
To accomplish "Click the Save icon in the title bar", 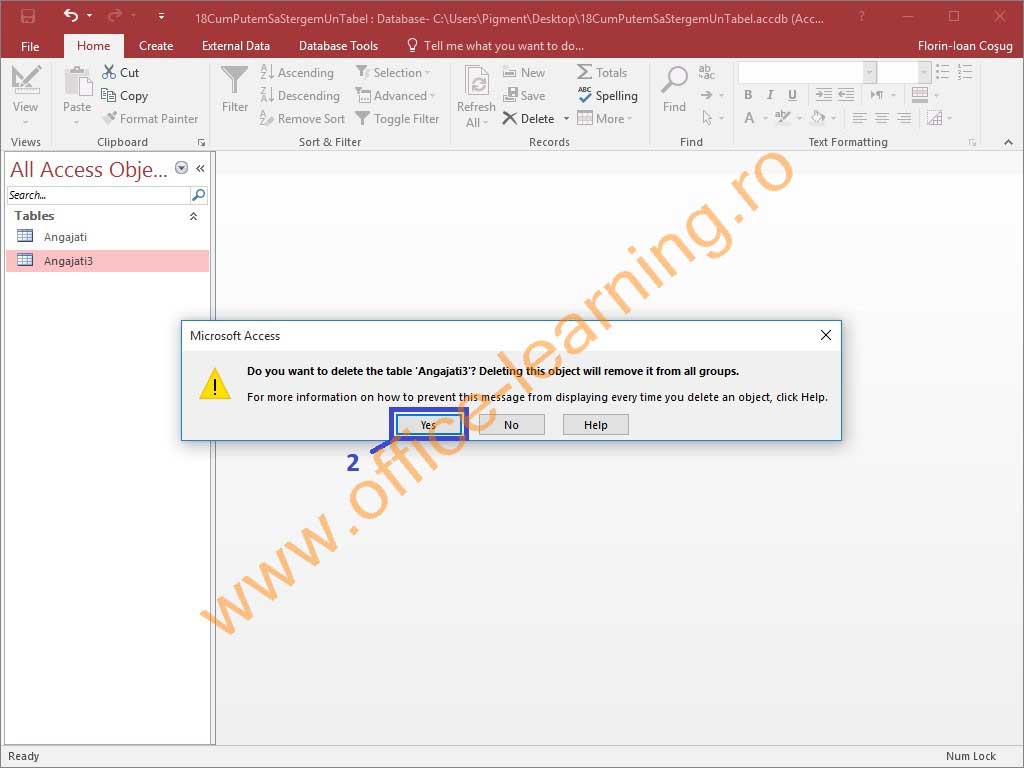I will point(27,16).
